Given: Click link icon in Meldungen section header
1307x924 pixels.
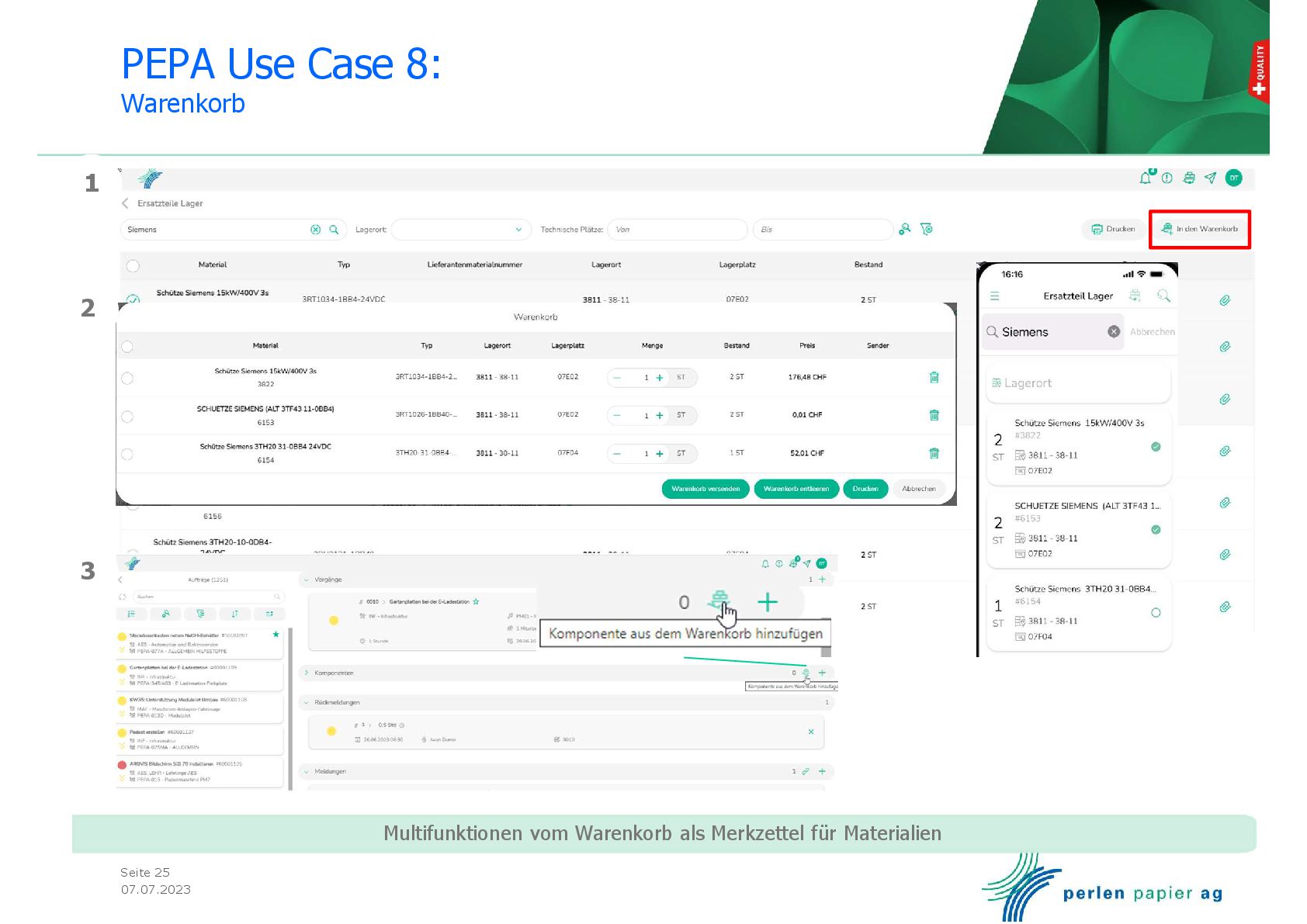Looking at the screenshot, I should 806,771.
